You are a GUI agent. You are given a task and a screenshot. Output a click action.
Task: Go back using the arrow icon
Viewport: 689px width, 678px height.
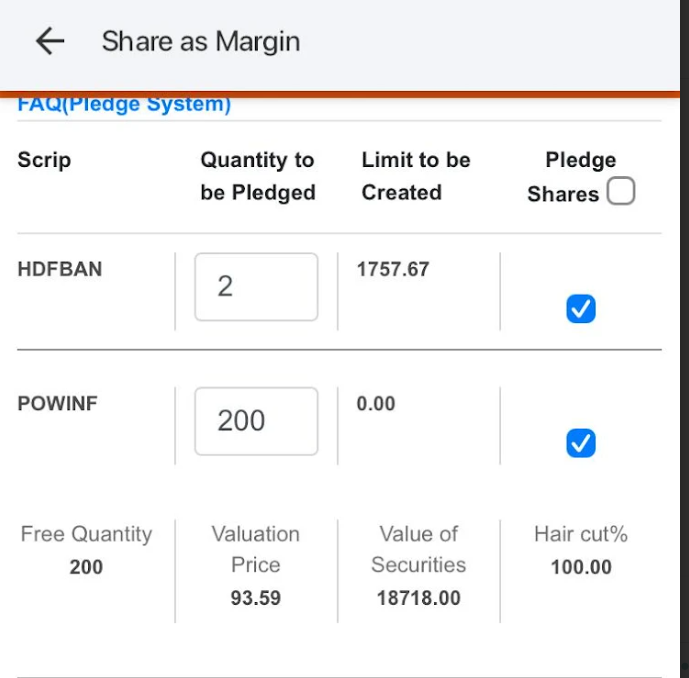coord(49,41)
